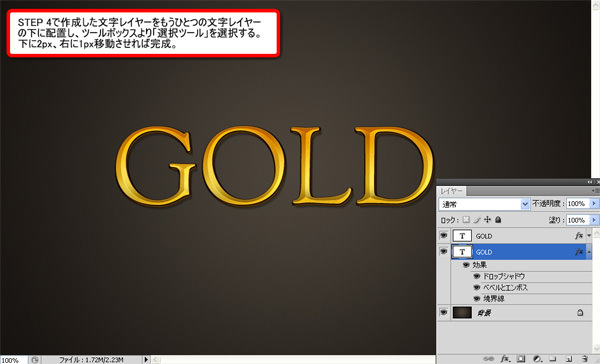
Task: Open the status bar file info arrow
Action: (x=146, y=360)
